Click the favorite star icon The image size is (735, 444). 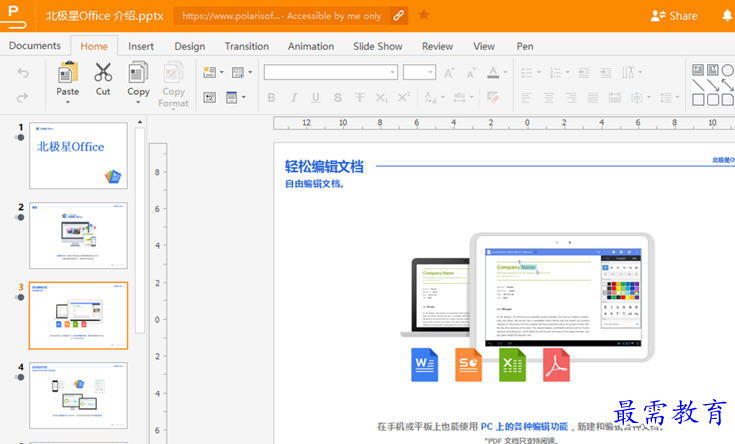click(x=424, y=16)
